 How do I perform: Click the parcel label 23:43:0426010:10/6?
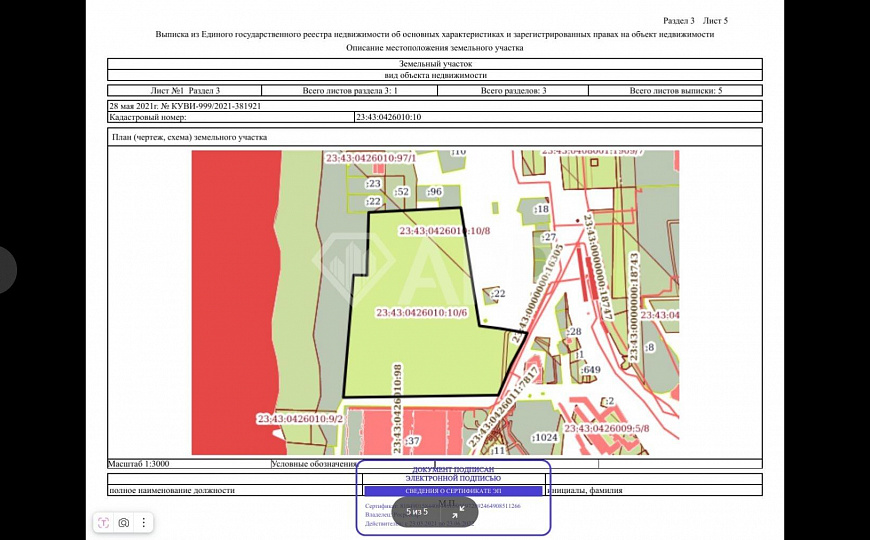coord(421,312)
